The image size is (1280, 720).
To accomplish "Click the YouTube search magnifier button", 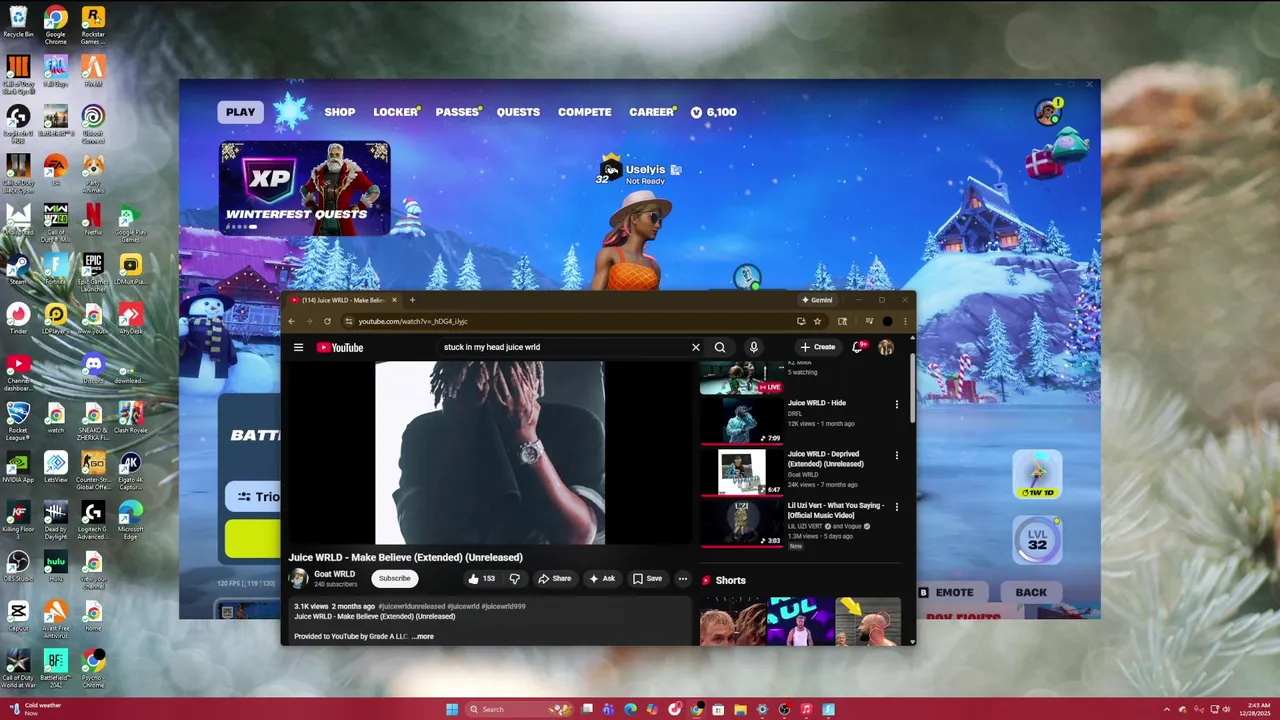I will pyautogui.click(x=720, y=348).
